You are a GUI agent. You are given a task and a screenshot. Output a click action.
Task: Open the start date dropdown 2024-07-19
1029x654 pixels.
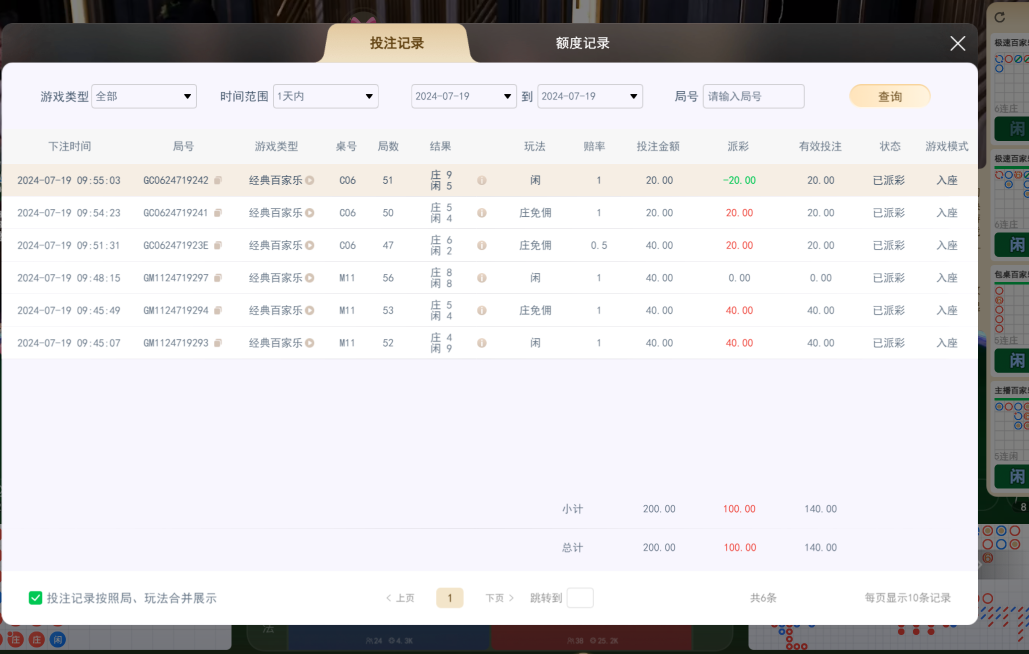[463, 96]
